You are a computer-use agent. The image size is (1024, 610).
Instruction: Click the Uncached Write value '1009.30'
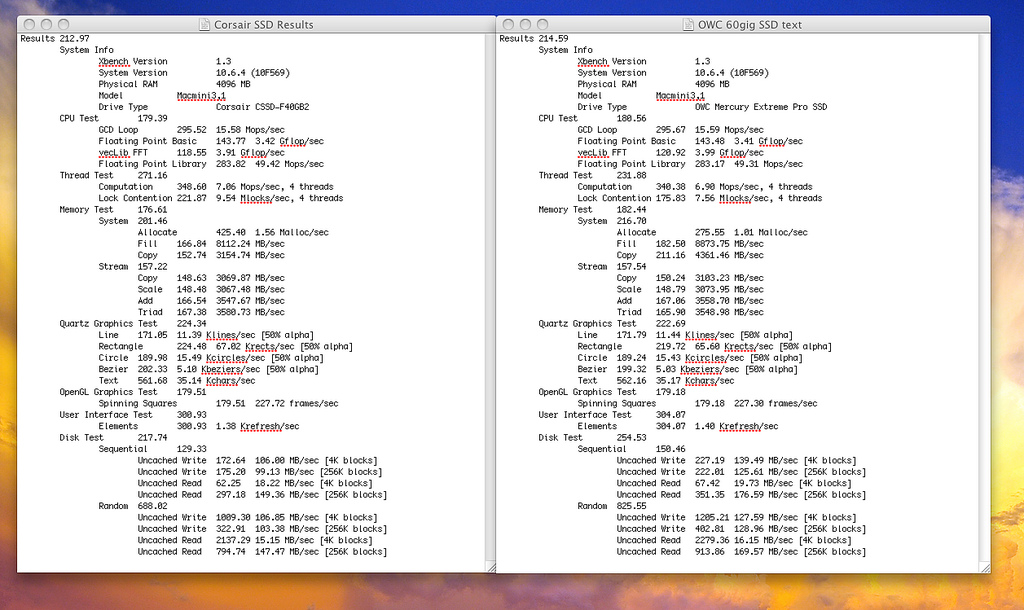pos(233,517)
